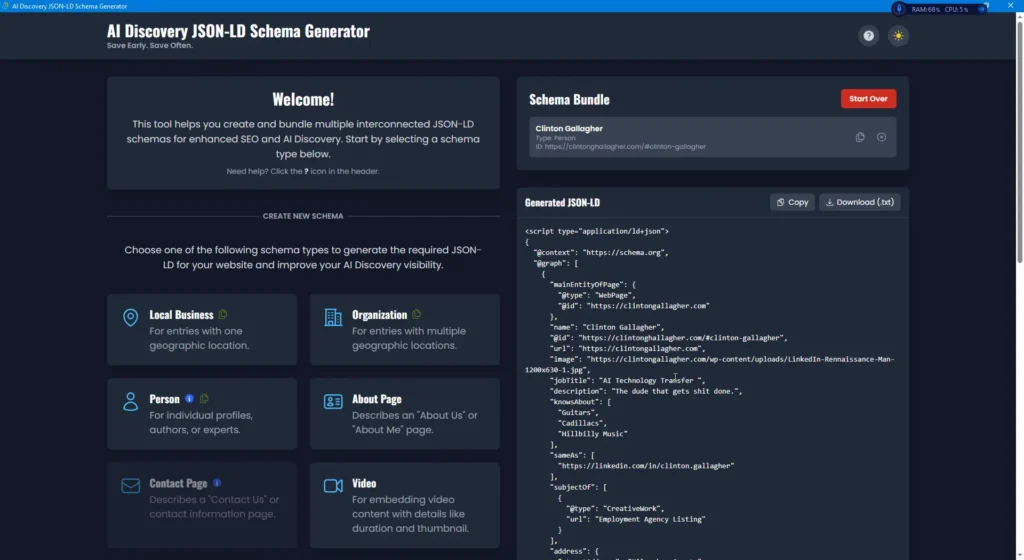Click the About Page ID card icon
The image size is (1024, 560).
[x=333, y=401]
